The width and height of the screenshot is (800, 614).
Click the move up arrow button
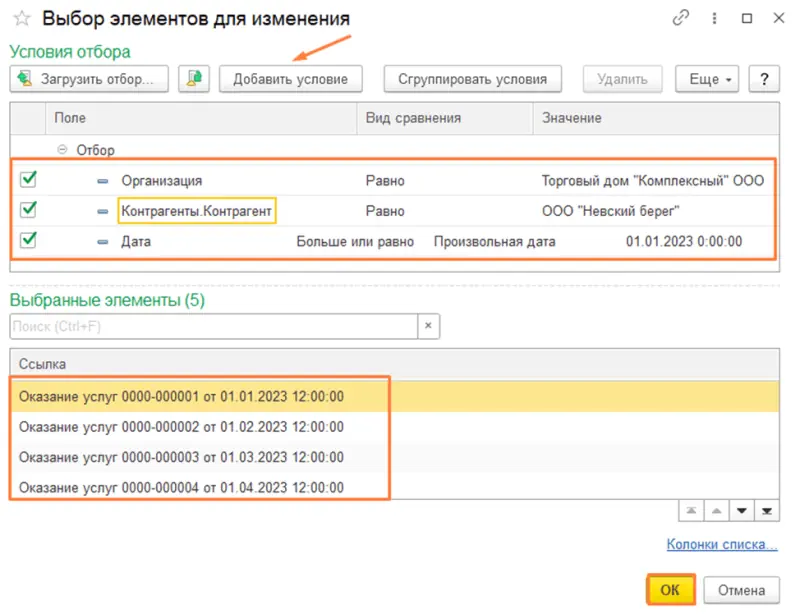pos(716,511)
